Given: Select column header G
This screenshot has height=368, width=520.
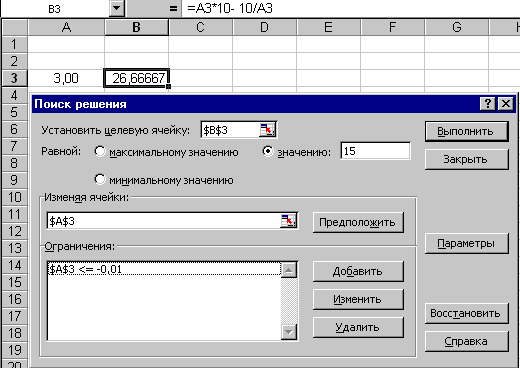Looking at the screenshot, I should coord(457,27).
